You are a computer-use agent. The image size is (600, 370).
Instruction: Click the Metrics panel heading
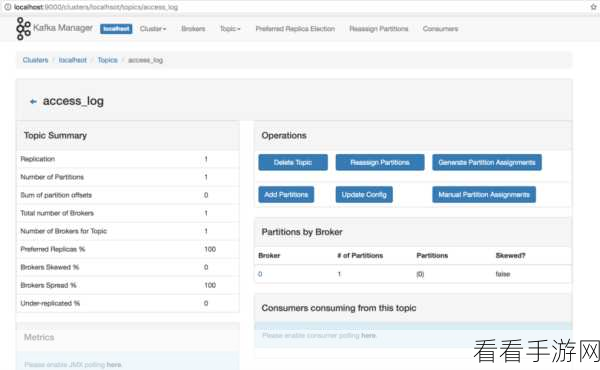[x=39, y=337]
